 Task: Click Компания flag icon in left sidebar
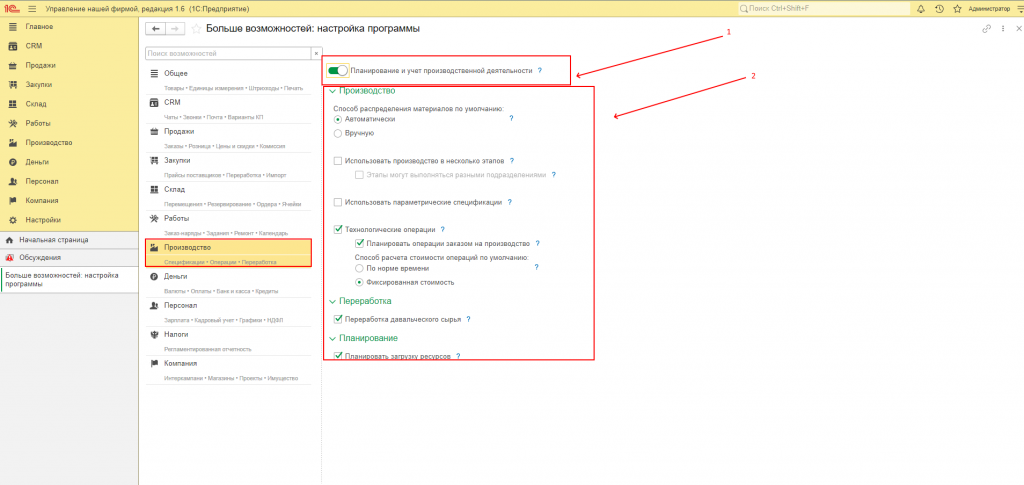[12, 200]
